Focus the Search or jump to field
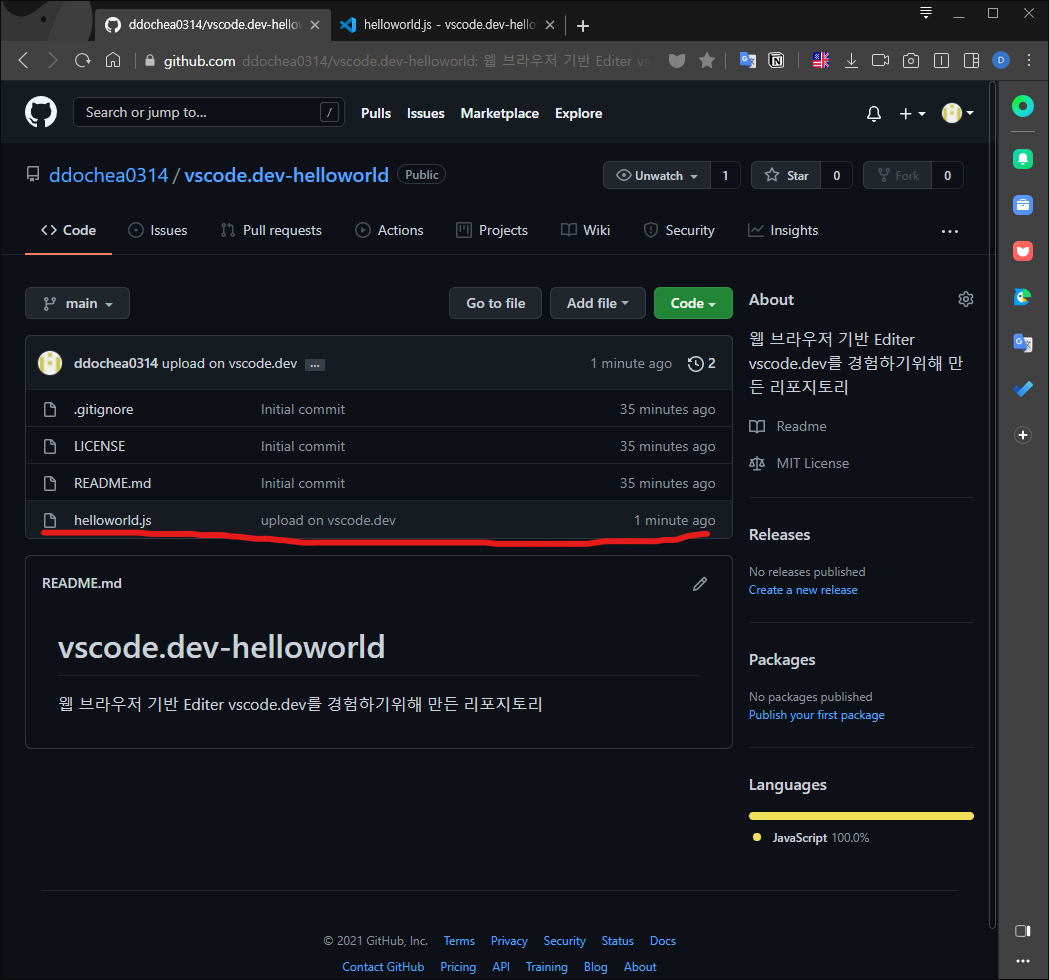The image size is (1049, 980). point(209,112)
